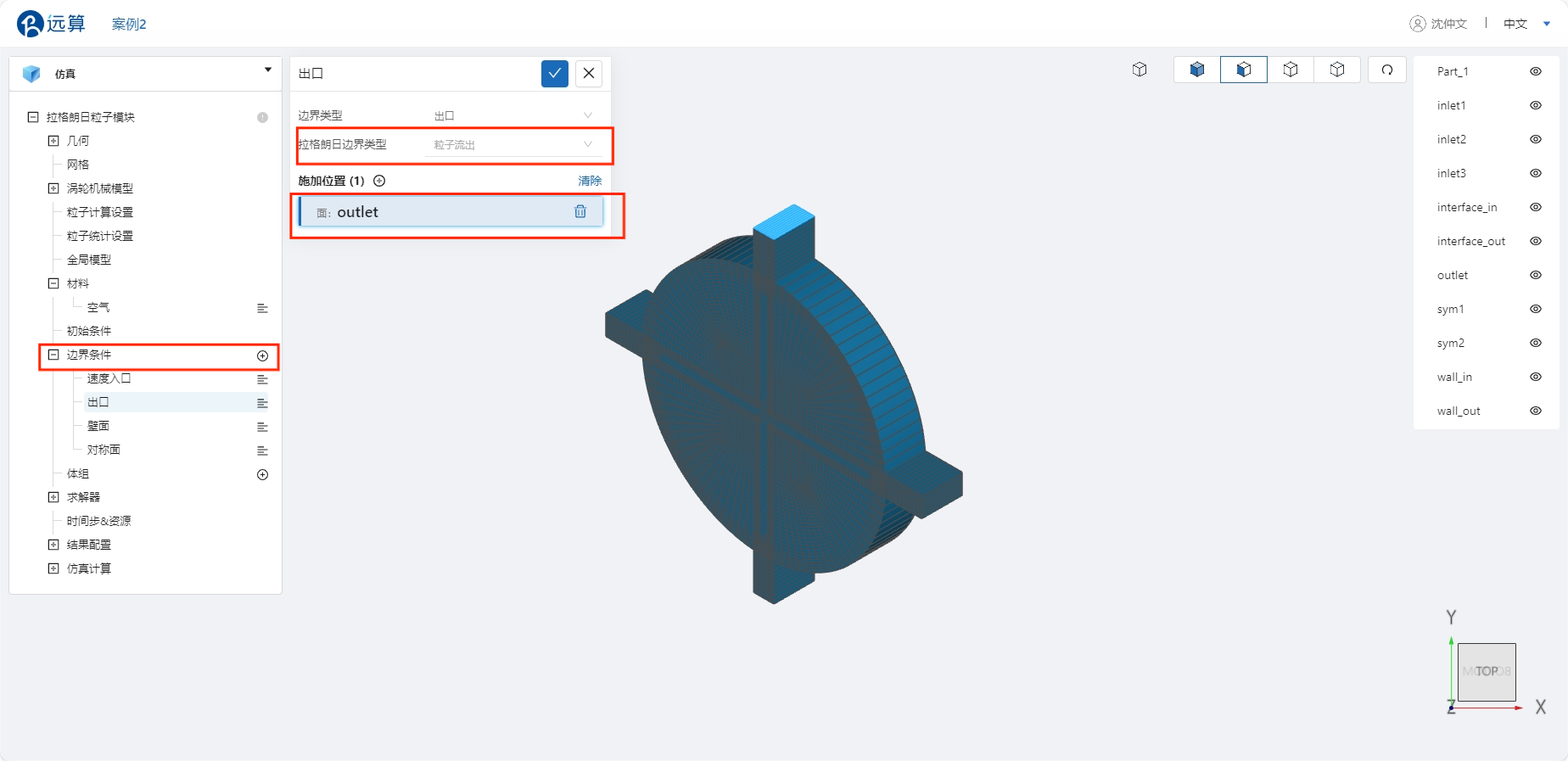Image resolution: width=1568 pixels, height=761 pixels.
Task: Toggle visibility of the outlet surface
Action: click(1536, 275)
